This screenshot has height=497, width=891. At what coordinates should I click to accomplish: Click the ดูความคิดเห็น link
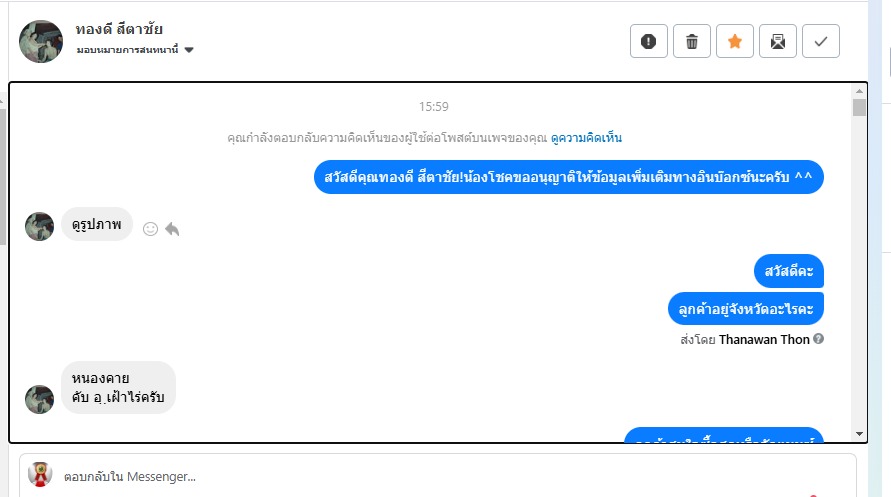click(x=586, y=138)
